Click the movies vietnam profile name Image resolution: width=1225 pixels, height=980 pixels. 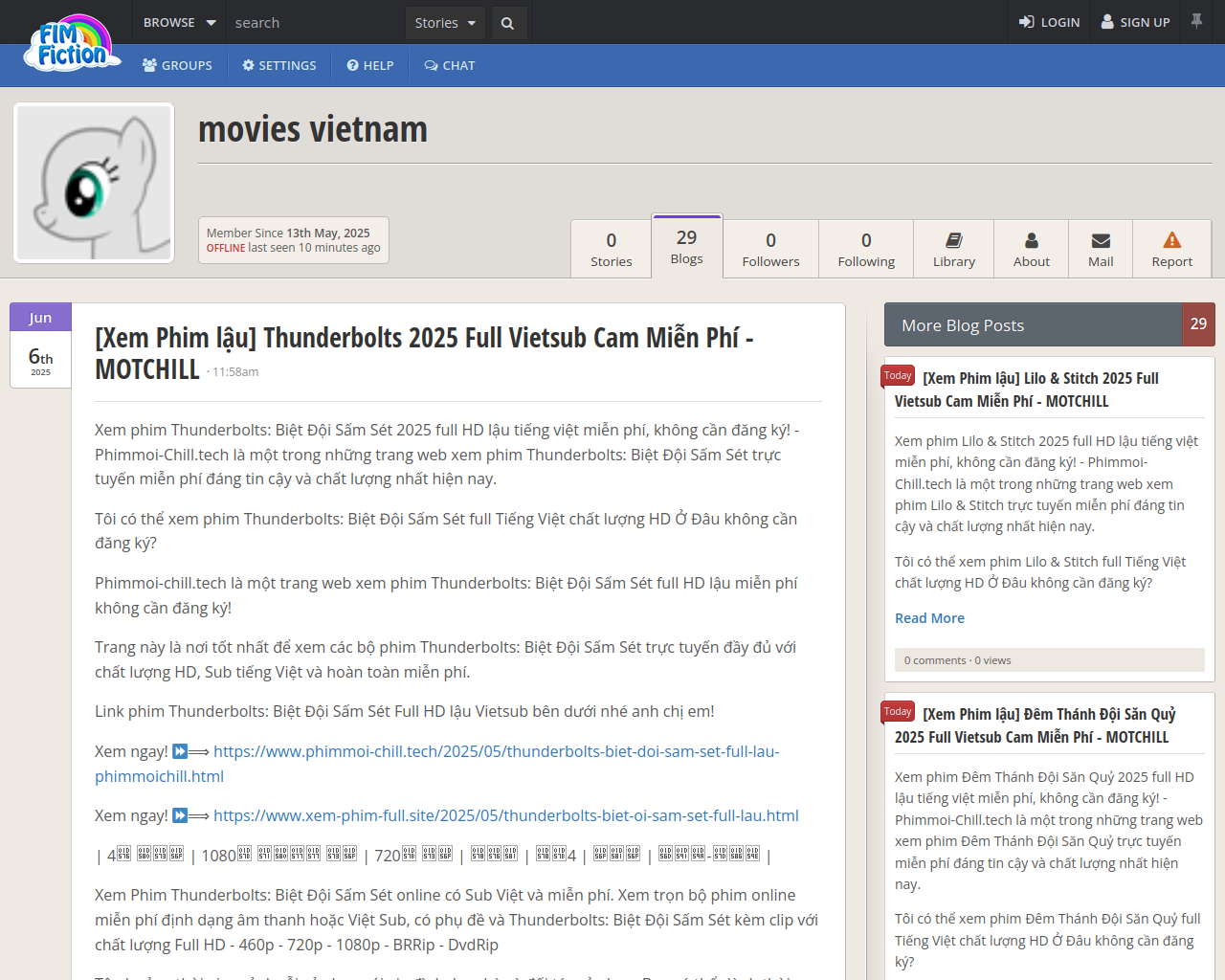tap(313, 128)
